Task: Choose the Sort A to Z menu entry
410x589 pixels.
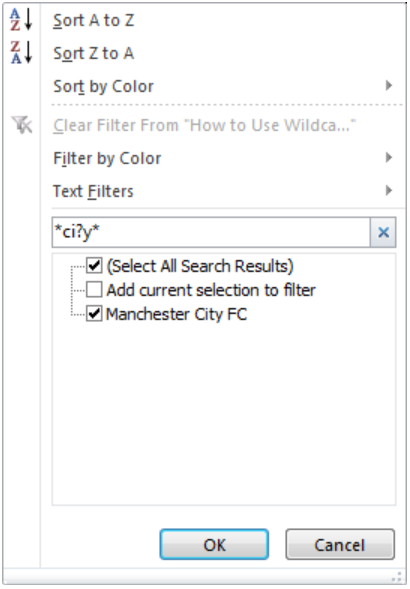Action: (x=93, y=20)
